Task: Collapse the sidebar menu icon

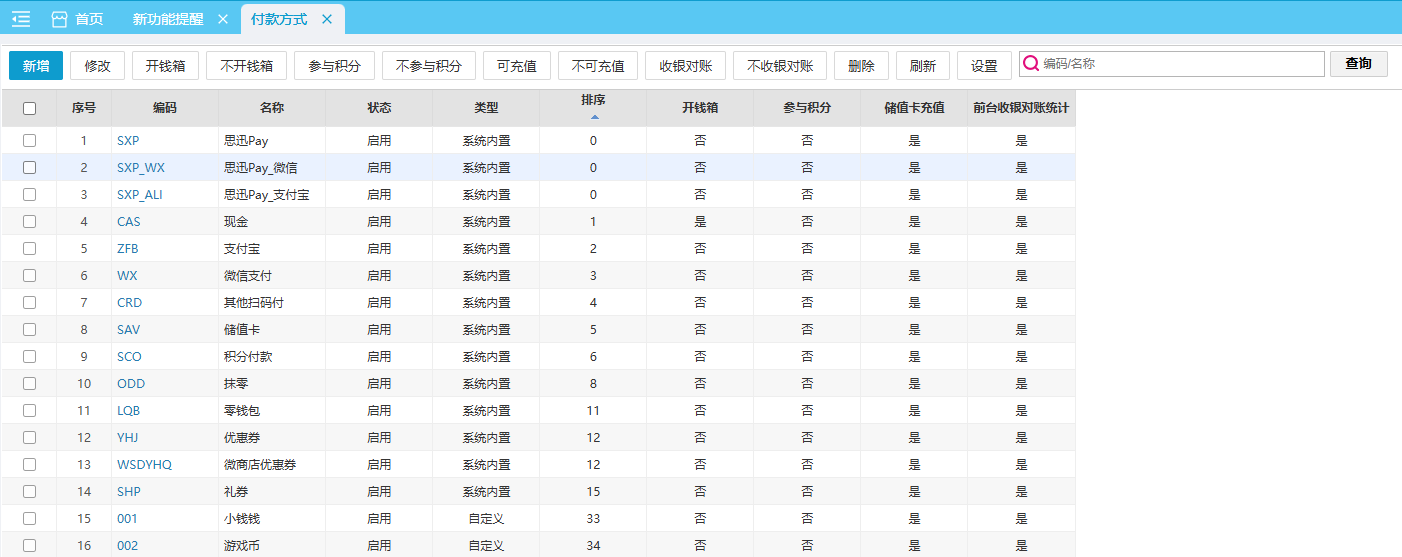Action: click(x=21, y=19)
